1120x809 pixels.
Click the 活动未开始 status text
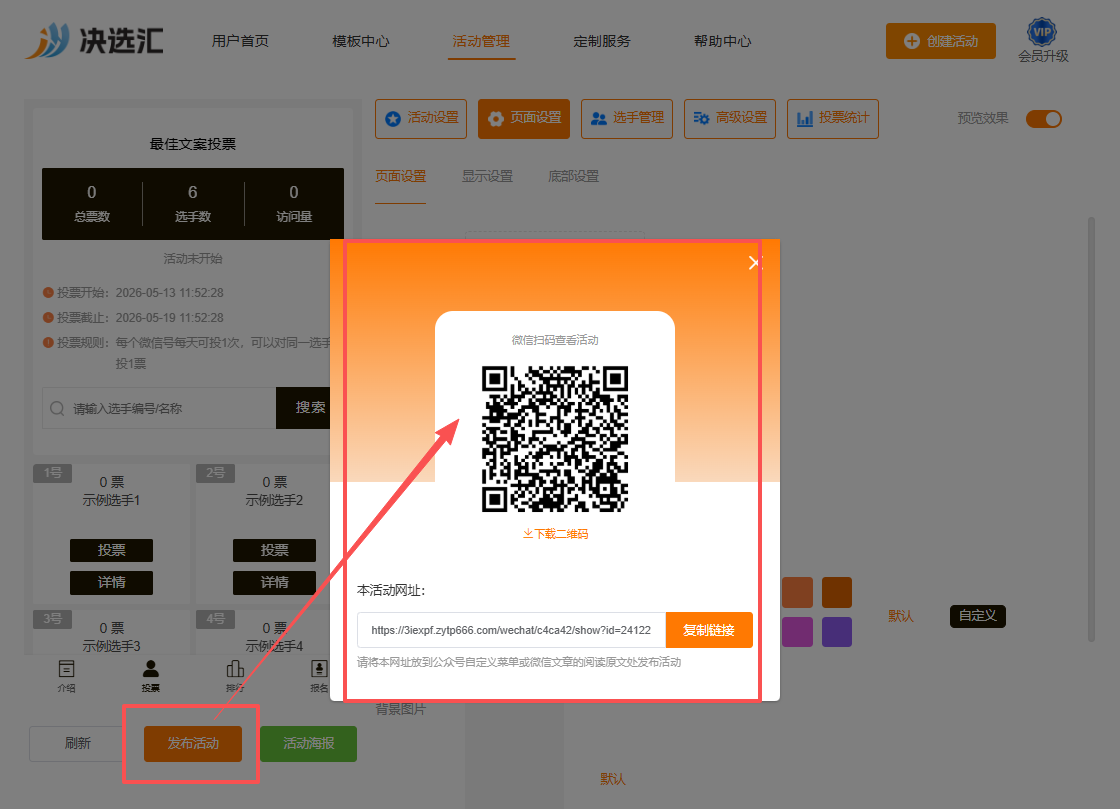coord(193,258)
